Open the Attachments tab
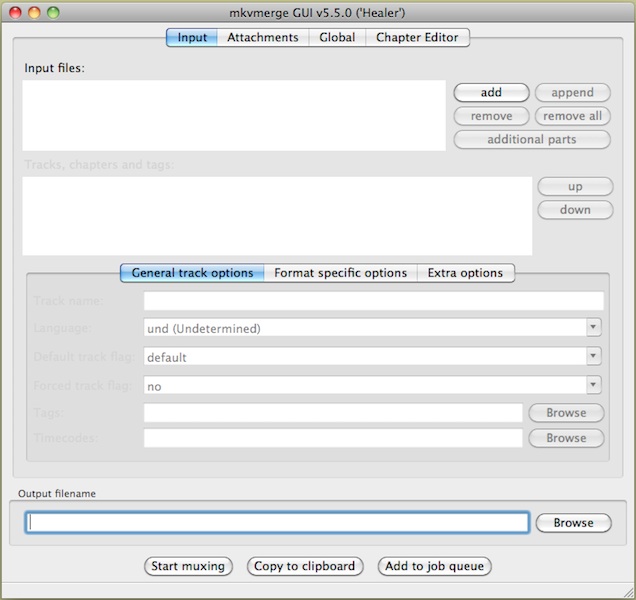The width and height of the screenshot is (636, 600). click(262, 37)
